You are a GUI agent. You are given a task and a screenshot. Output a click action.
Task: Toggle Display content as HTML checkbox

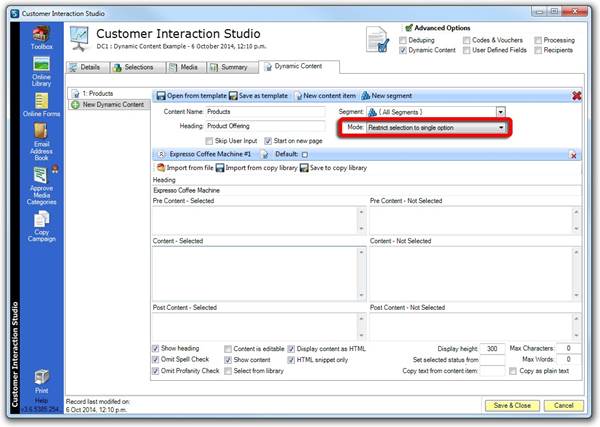[291, 349]
